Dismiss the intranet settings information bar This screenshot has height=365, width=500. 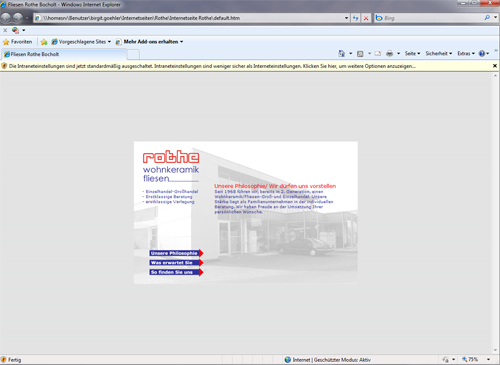495,66
